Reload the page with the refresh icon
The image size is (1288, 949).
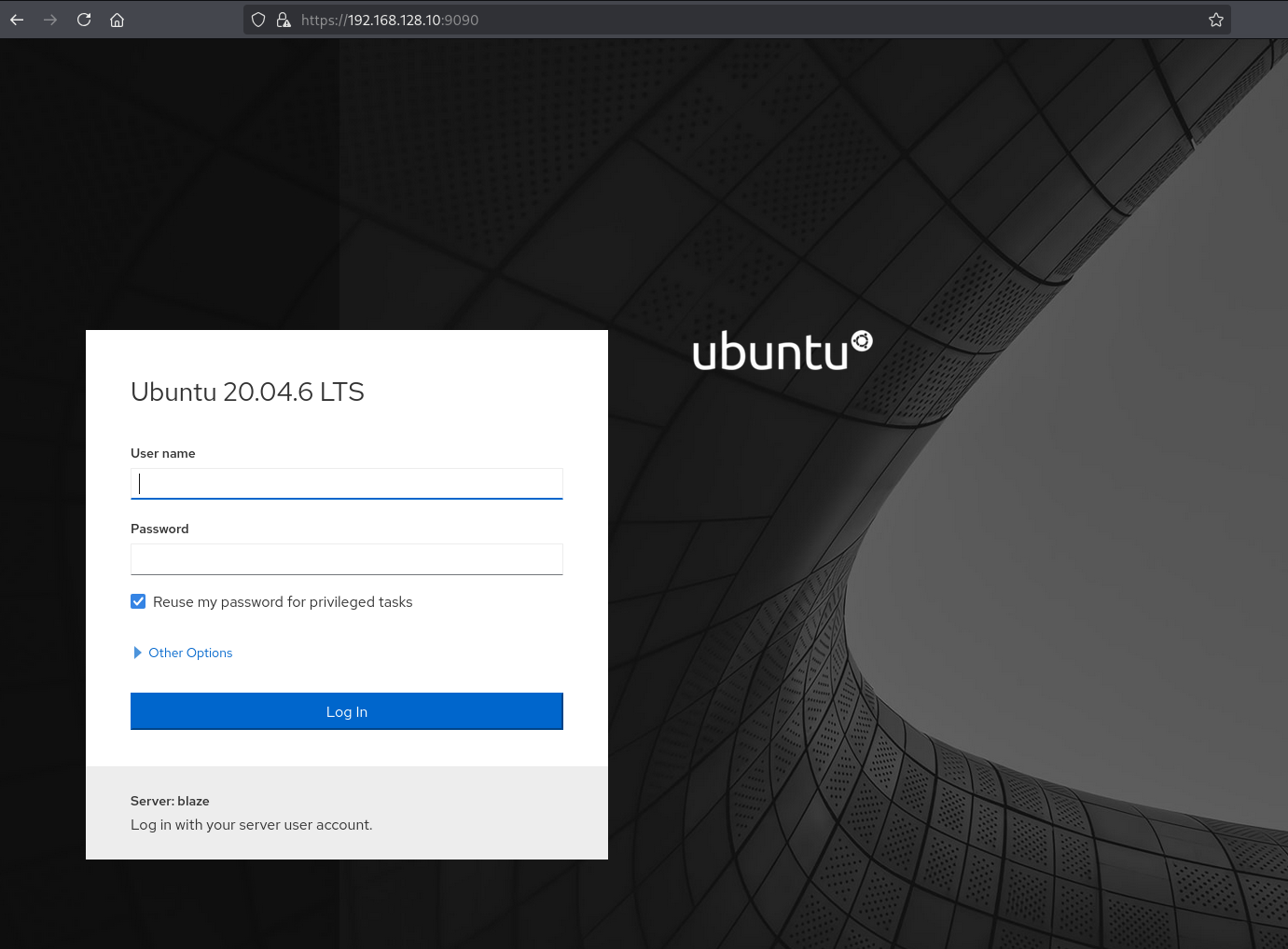84,20
